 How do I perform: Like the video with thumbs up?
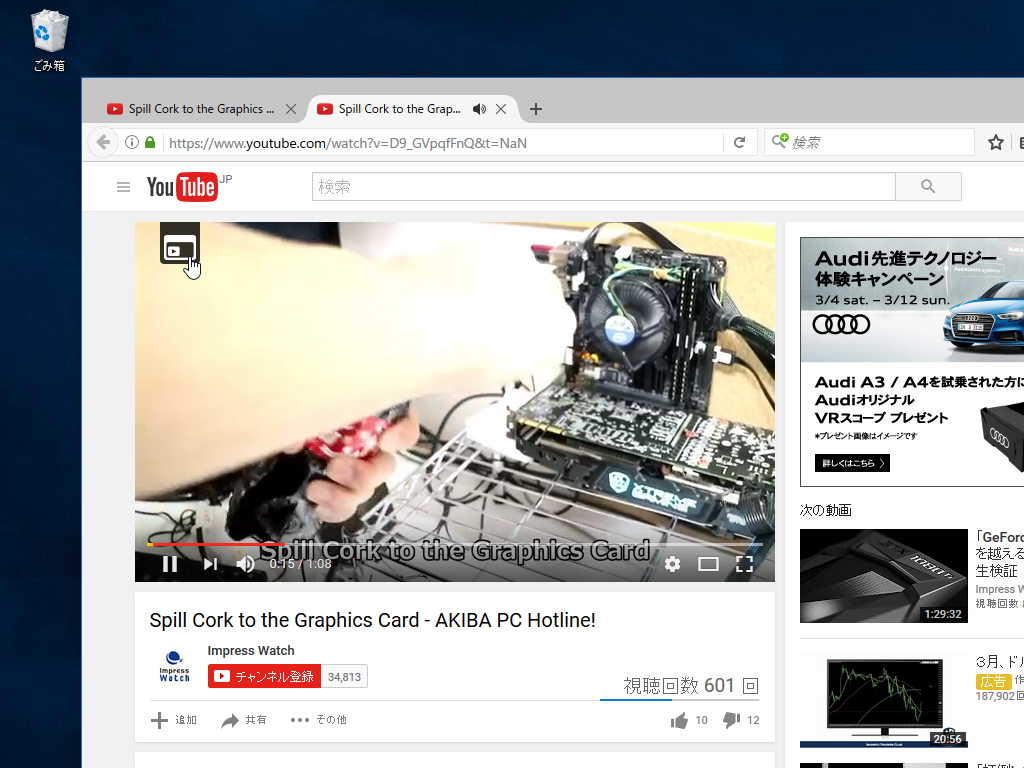point(679,720)
